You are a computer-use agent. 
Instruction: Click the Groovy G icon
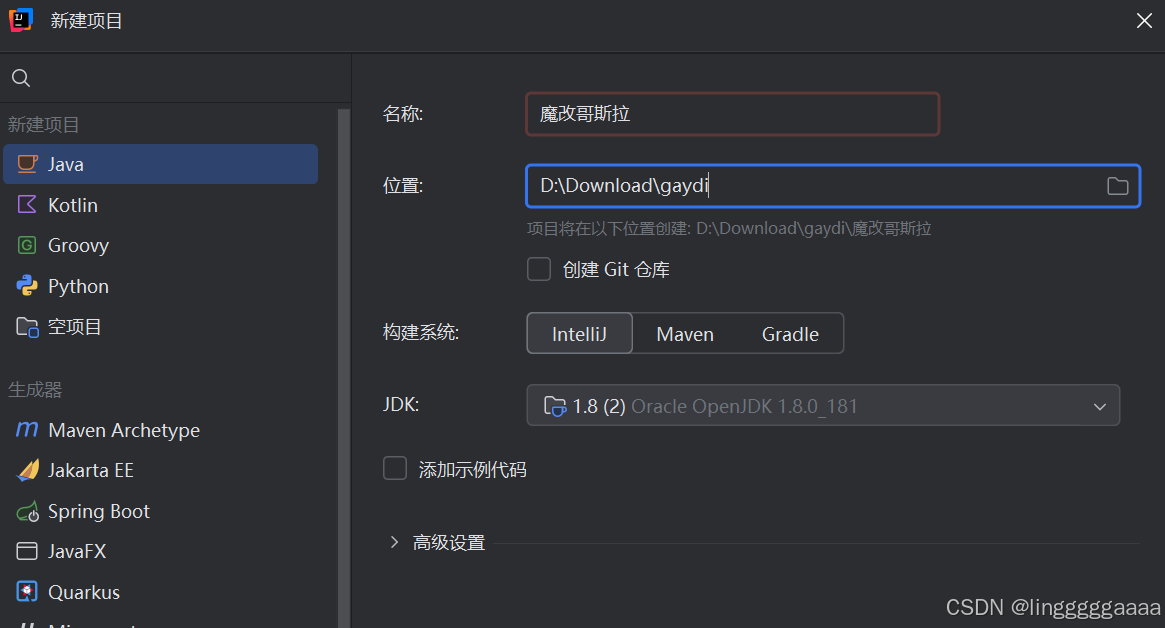(x=27, y=245)
